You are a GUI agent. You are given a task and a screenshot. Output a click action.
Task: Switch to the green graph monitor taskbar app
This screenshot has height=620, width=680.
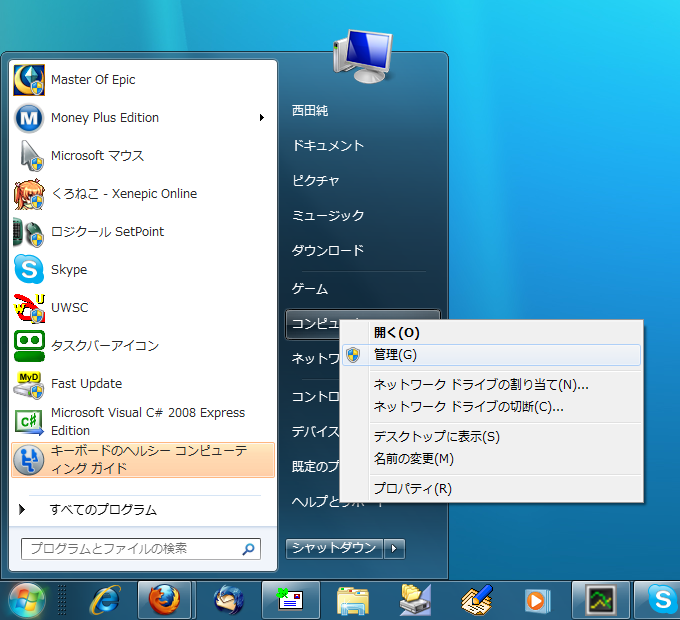[x=601, y=600]
